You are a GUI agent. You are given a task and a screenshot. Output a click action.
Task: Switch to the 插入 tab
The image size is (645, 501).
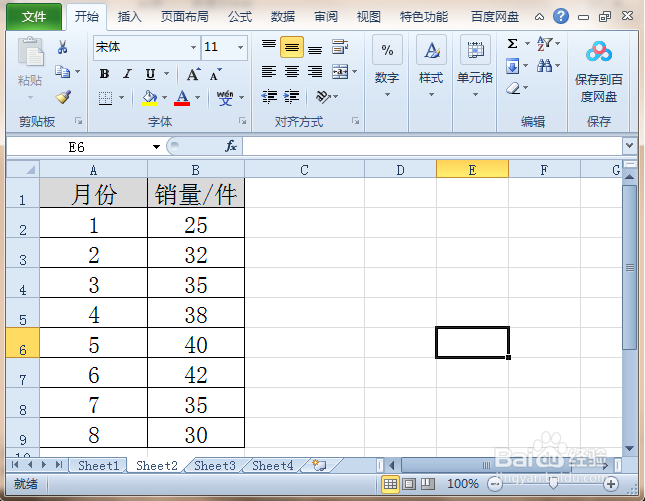(x=129, y=17)
